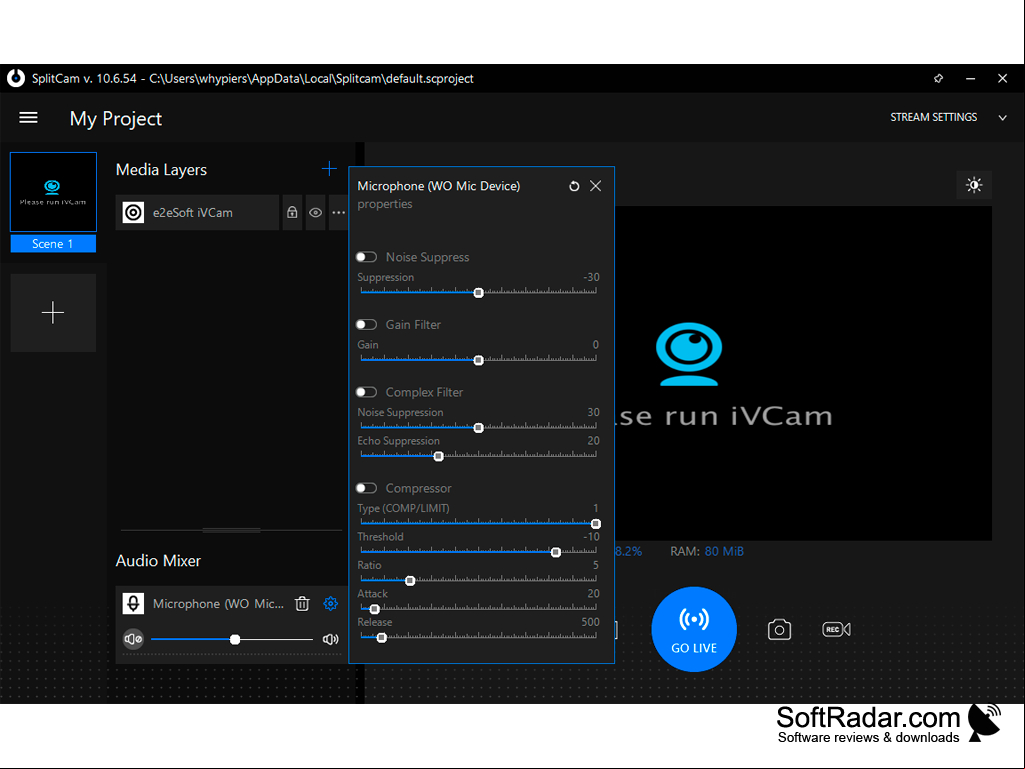
Task: Enable the Noise Suppress toggle
Action: (366, 257)
